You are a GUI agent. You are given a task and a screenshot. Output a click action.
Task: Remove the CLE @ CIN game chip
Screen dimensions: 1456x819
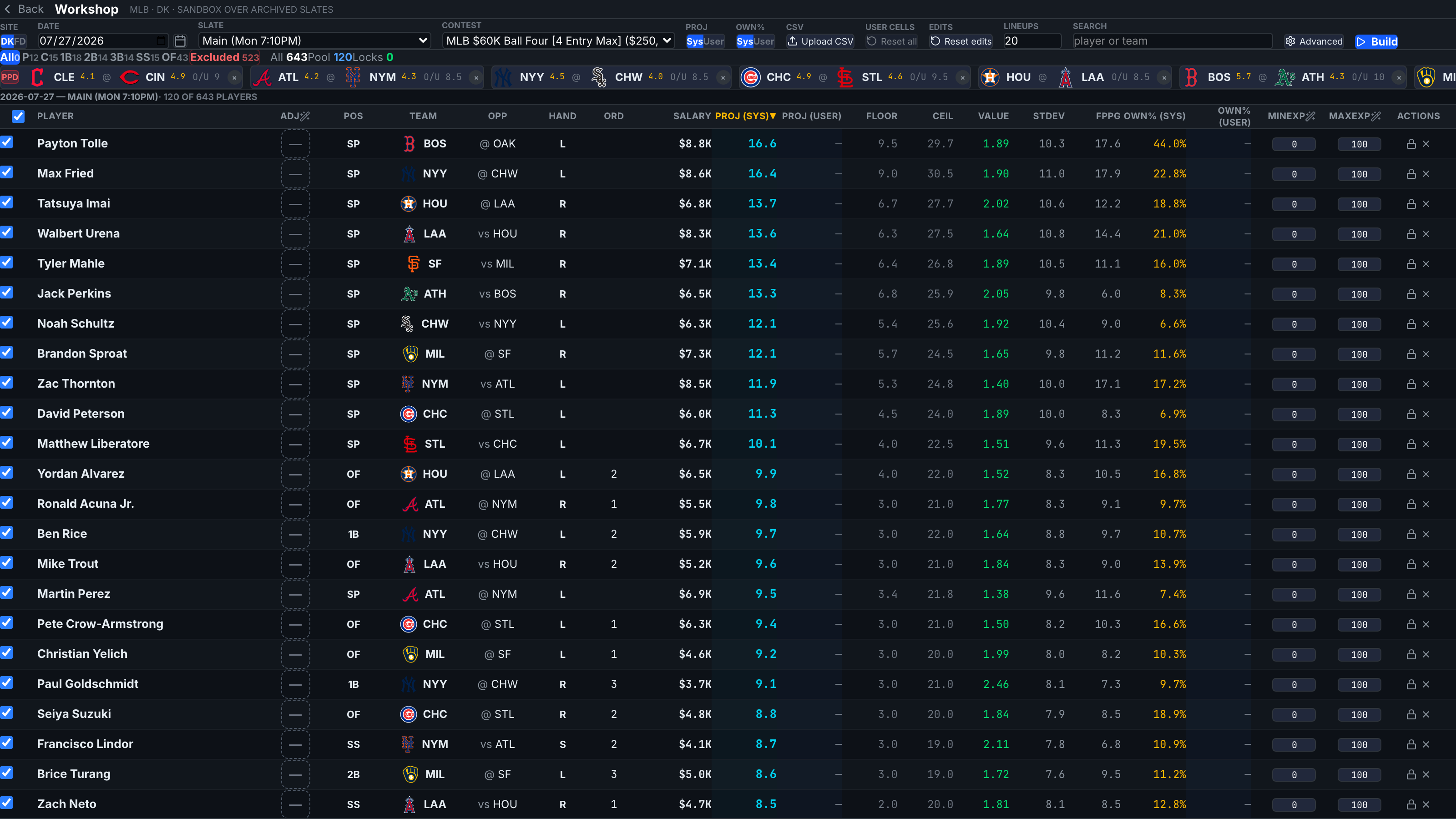[235, 77]
